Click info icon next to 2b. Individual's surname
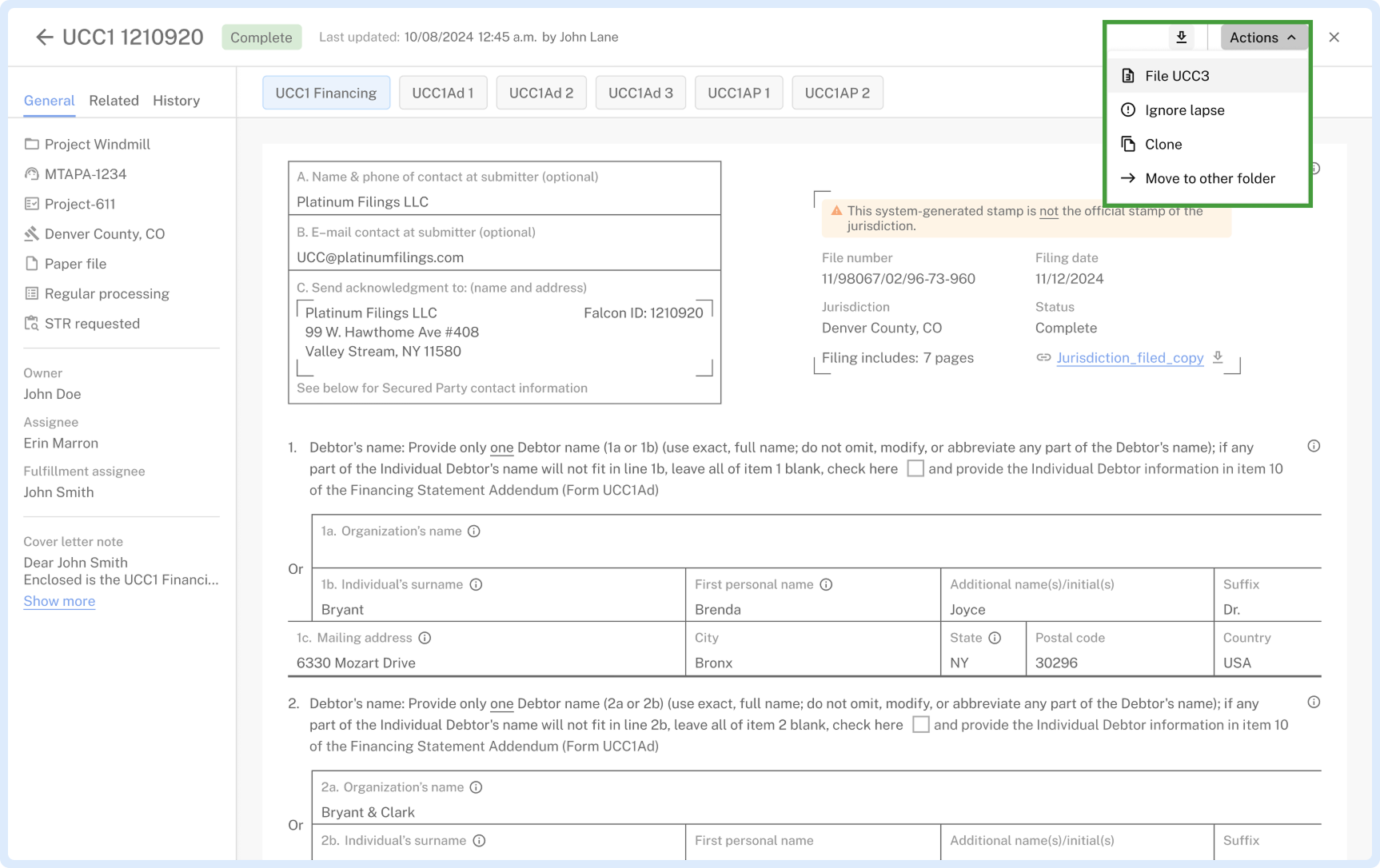The image size is (1380, 868). click(x=479, y=841)
